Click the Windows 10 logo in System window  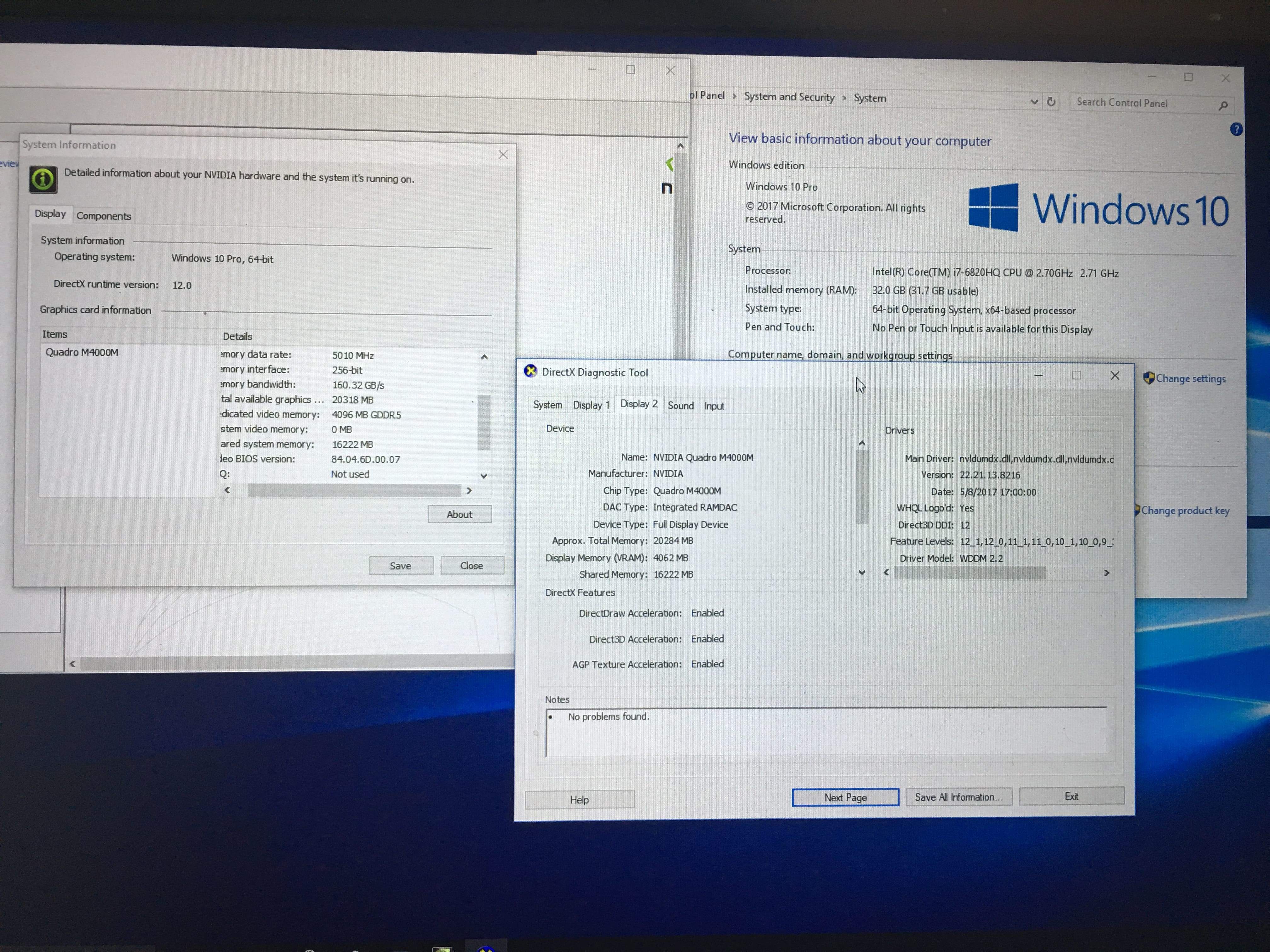pos(1098,208)
